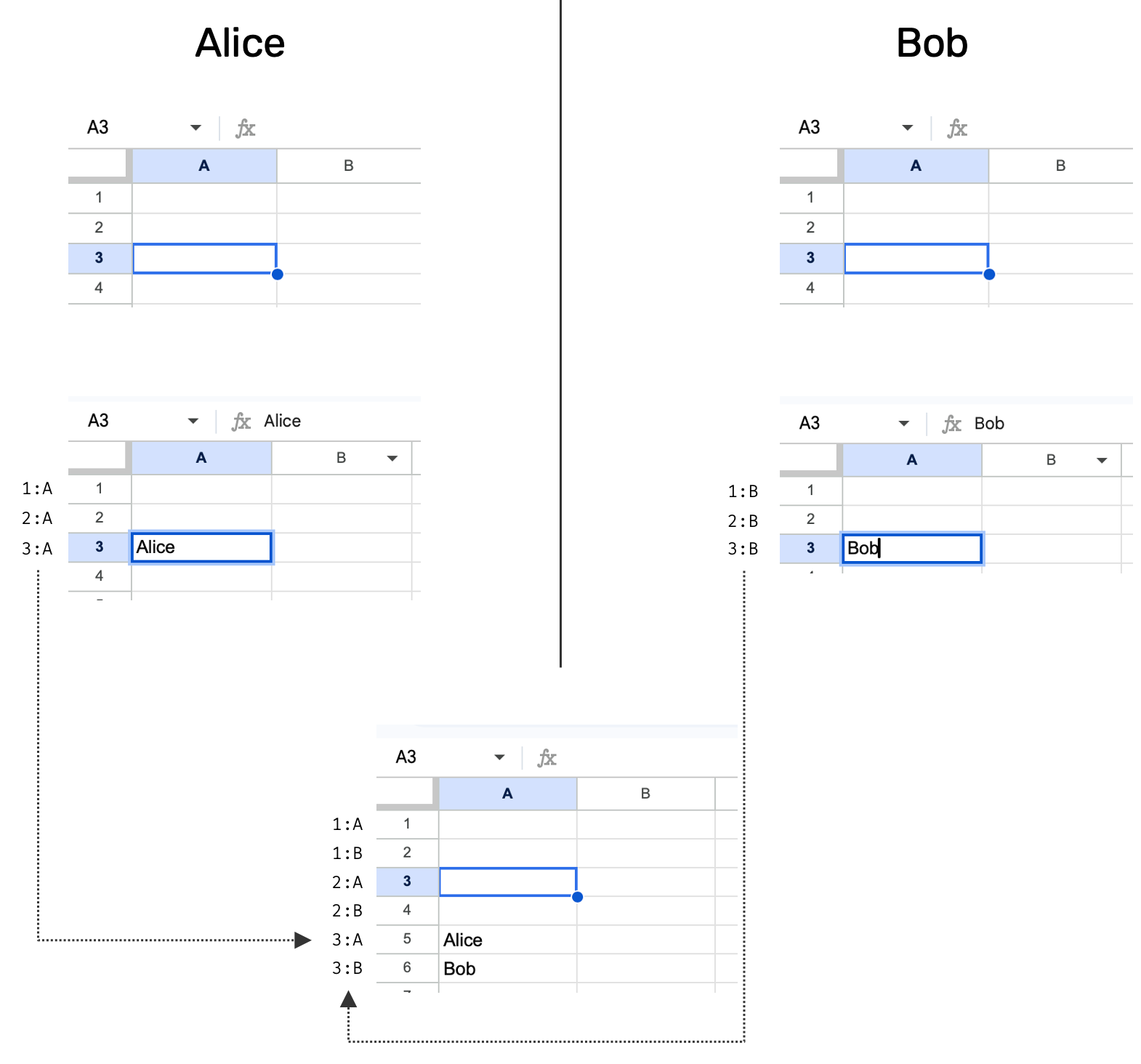This screenshot has height=1064, width=1141.
Task: Click the cell containing Alice in the merged sheet
Action: click(507, 940)
